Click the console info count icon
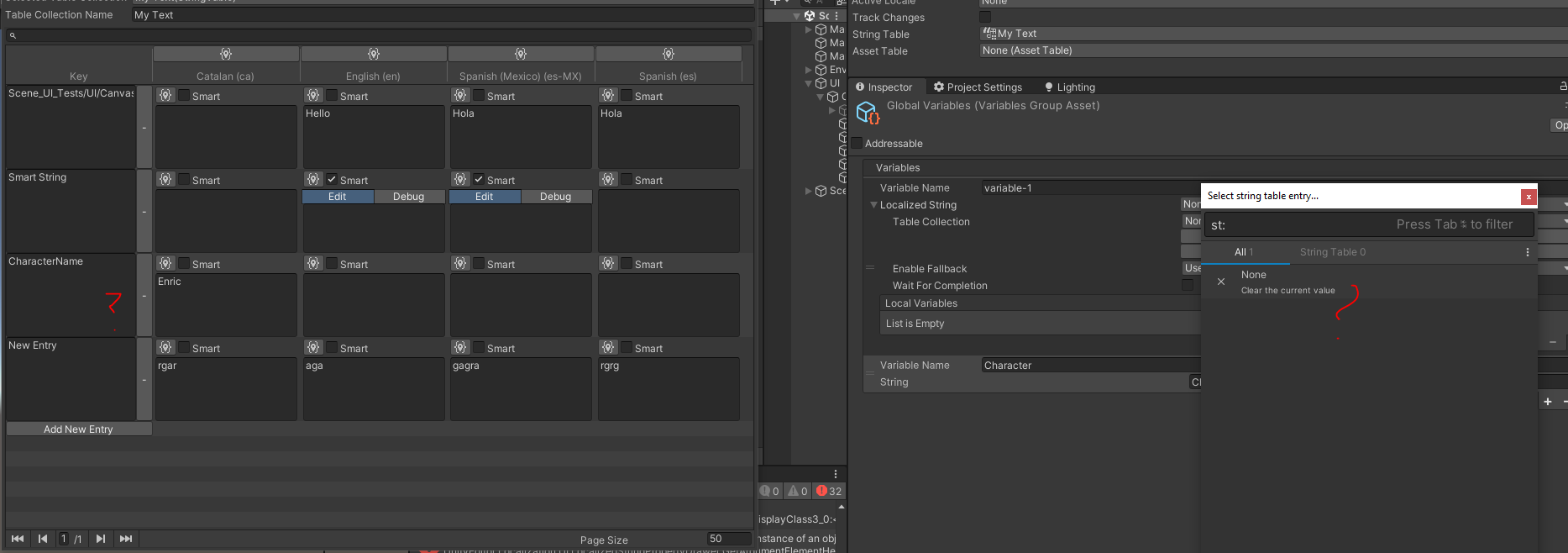The height and width of the screenshot is (553, 1568). 764,491
